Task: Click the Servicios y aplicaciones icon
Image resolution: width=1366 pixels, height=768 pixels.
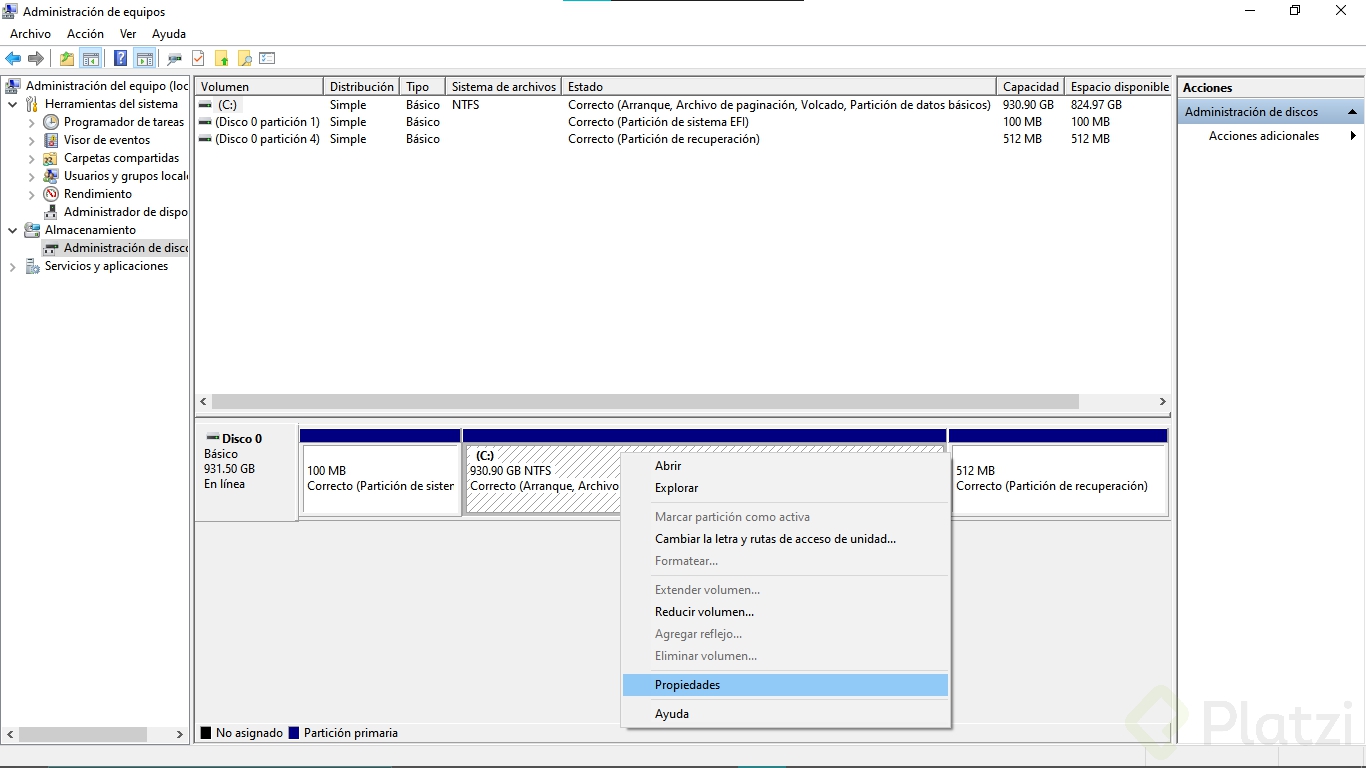Action: (x=32, y=266)
